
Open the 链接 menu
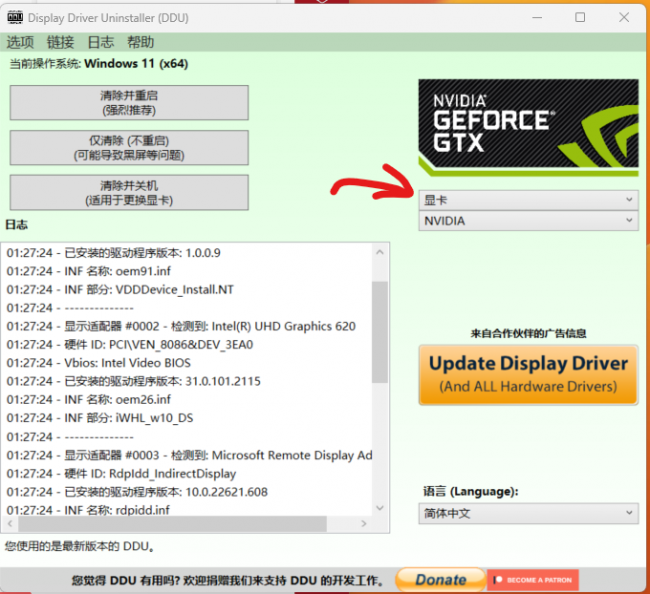61,42
